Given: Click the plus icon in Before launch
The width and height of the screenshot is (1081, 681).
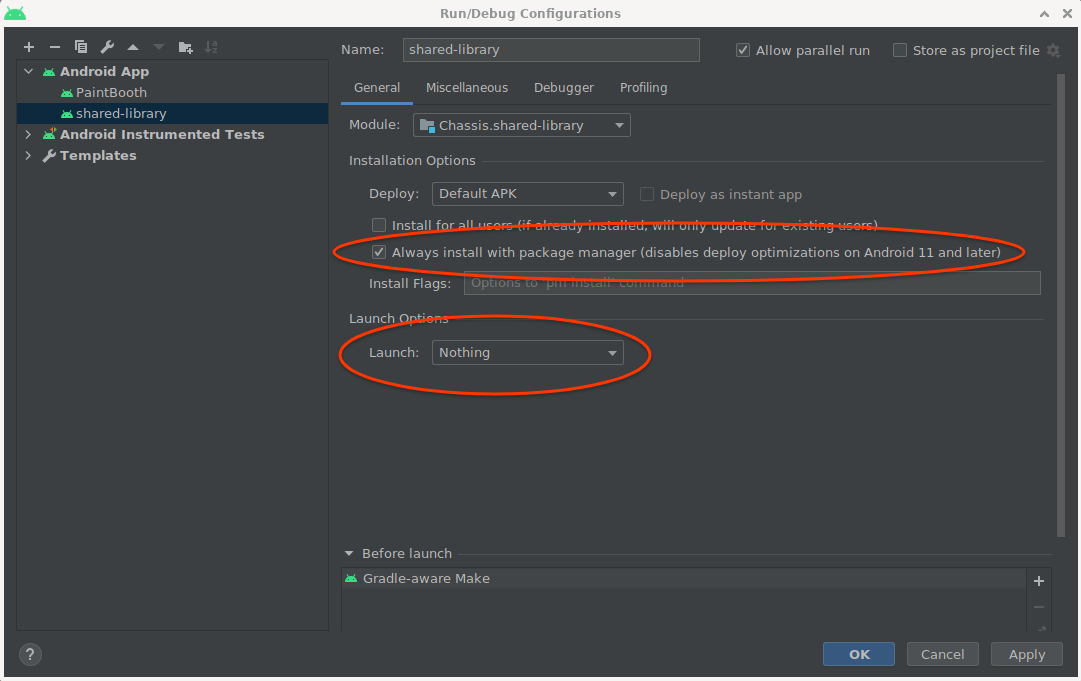Looking at the screenshot, I should coord(1039,581).
